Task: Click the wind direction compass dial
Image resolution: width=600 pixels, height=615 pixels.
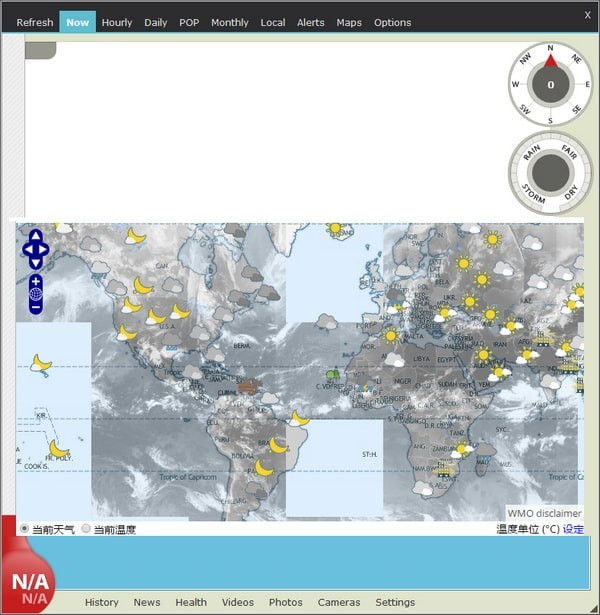Action: (549, 85)
